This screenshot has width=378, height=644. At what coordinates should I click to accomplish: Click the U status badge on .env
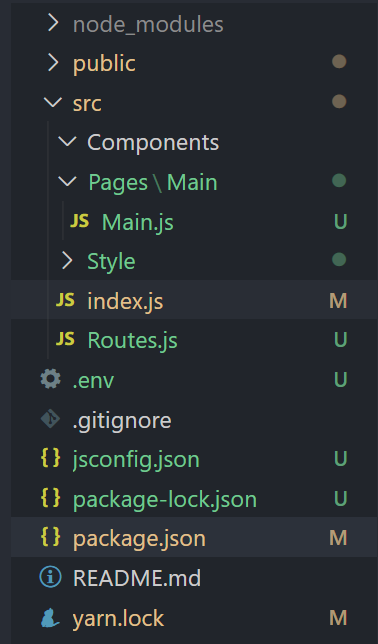click(x=341, y=380)
